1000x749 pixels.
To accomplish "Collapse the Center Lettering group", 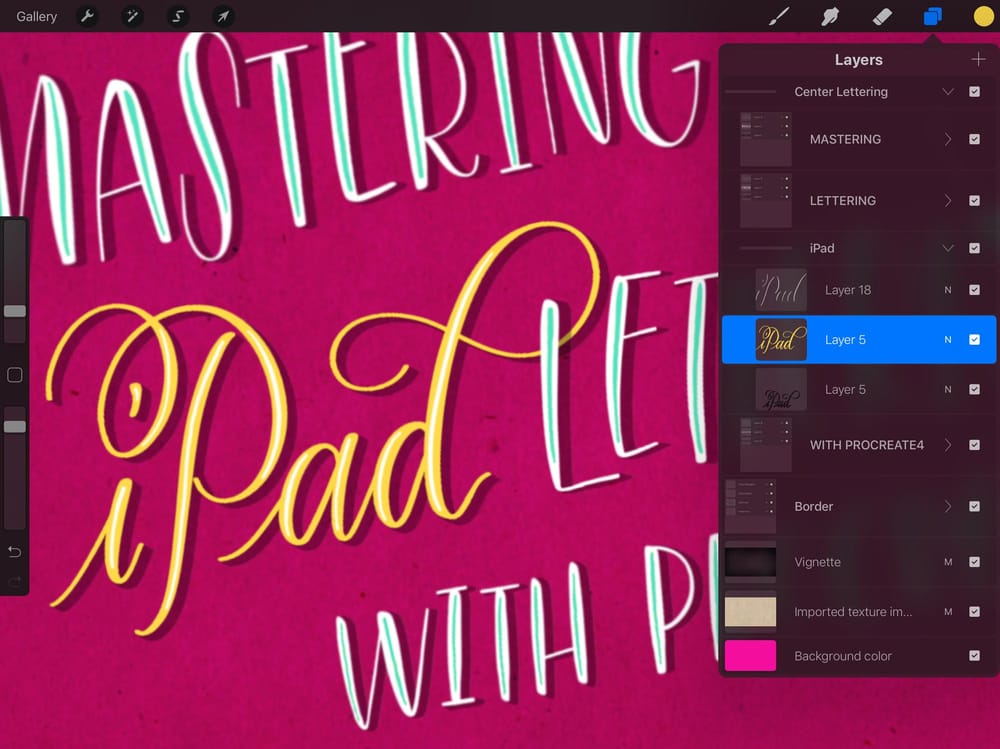I will tap(948, 91).
